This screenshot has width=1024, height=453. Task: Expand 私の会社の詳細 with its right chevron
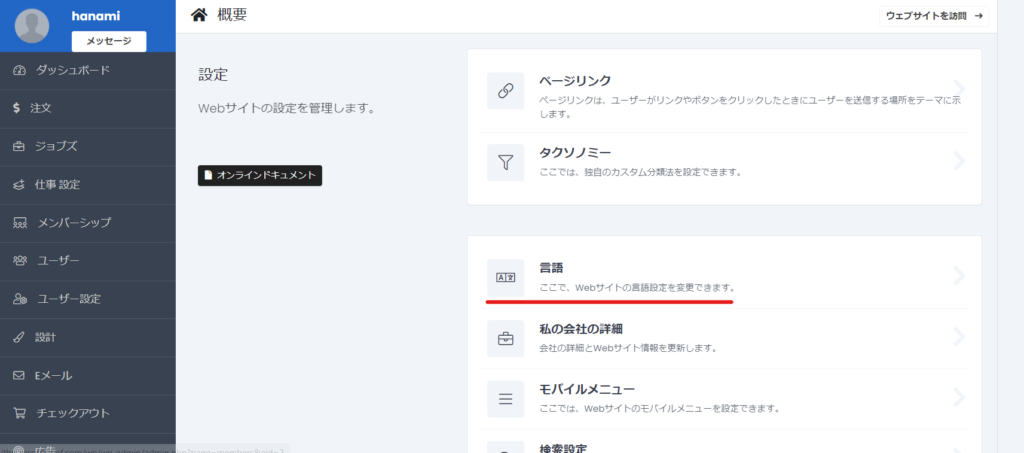click(x=958, y=337)
